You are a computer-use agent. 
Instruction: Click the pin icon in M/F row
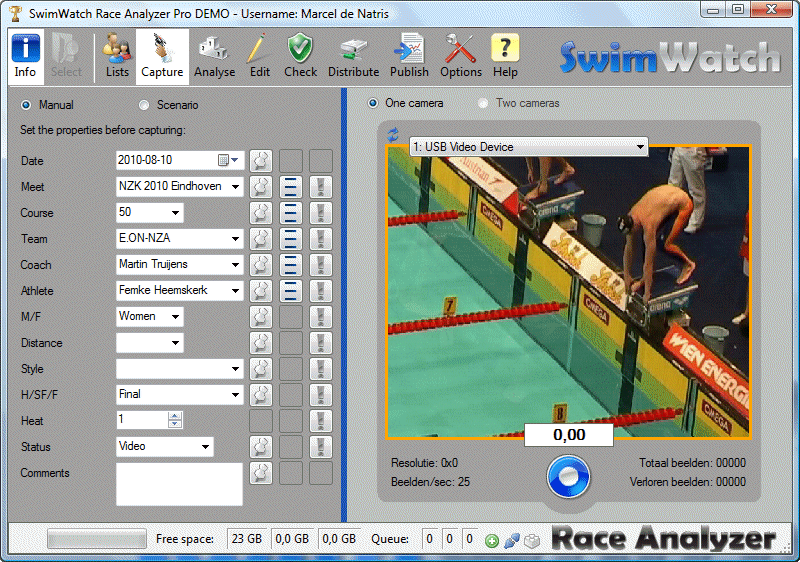coord(261,317)
